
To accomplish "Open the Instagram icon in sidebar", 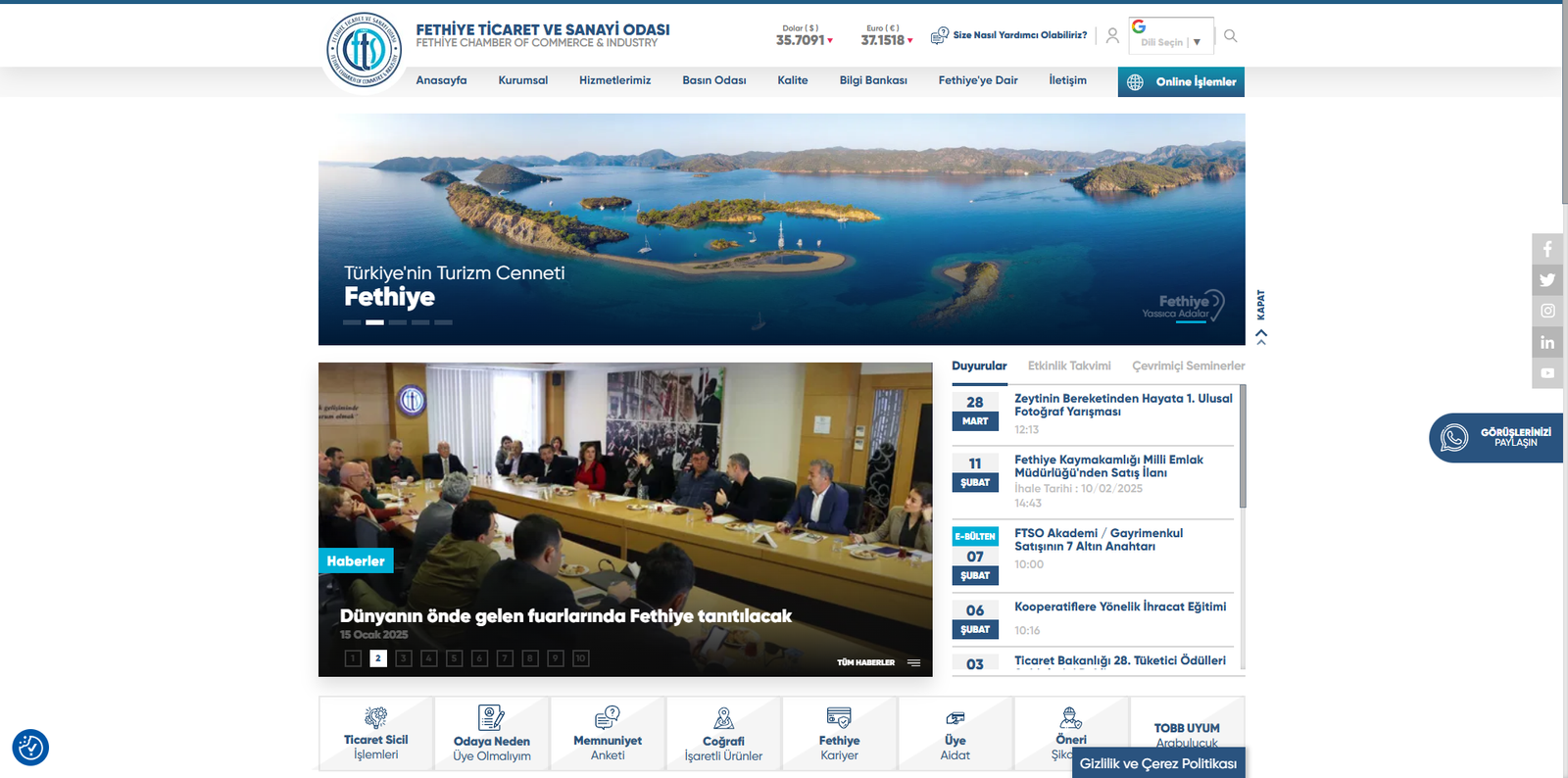I will coord(1547,312).
